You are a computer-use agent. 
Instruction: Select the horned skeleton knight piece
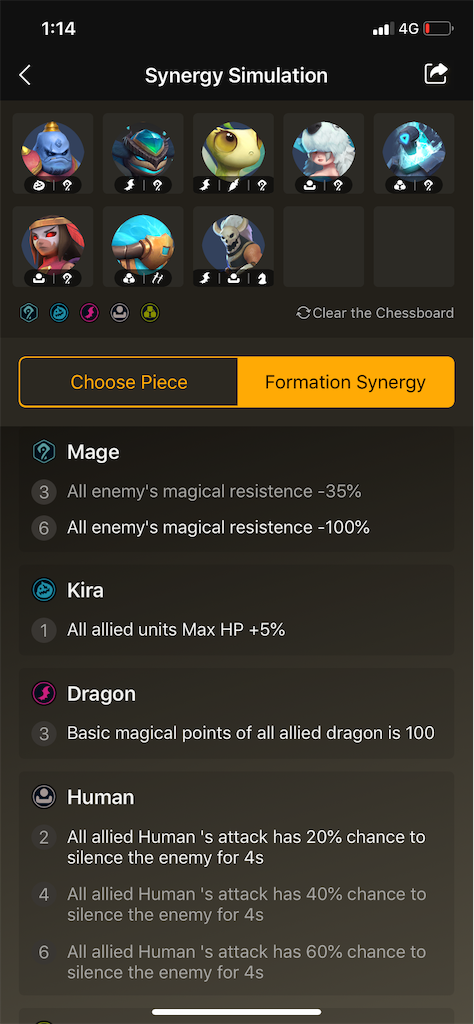233,247
